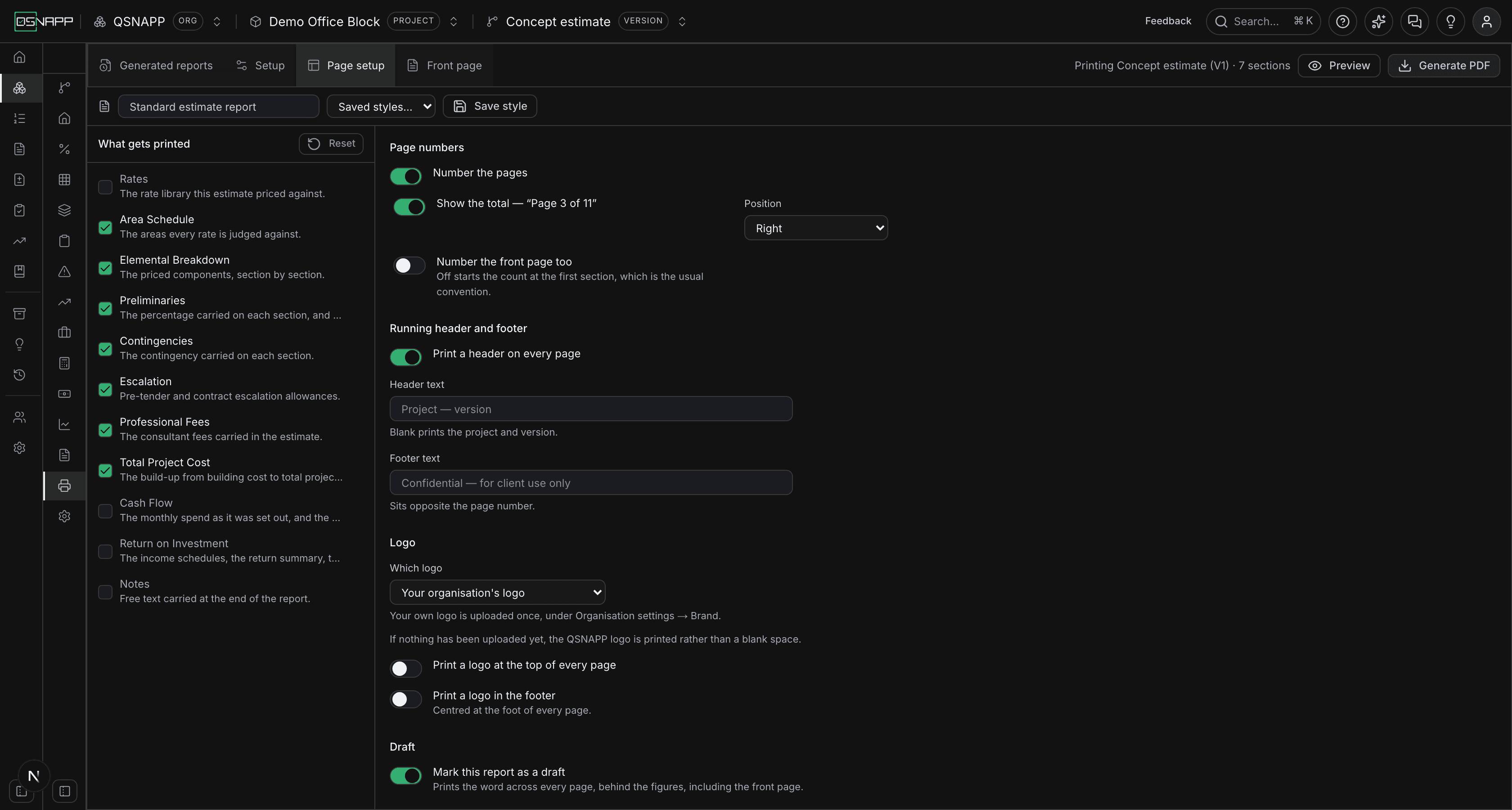Disable Mark this report as a draft

[x=405, y=775]
